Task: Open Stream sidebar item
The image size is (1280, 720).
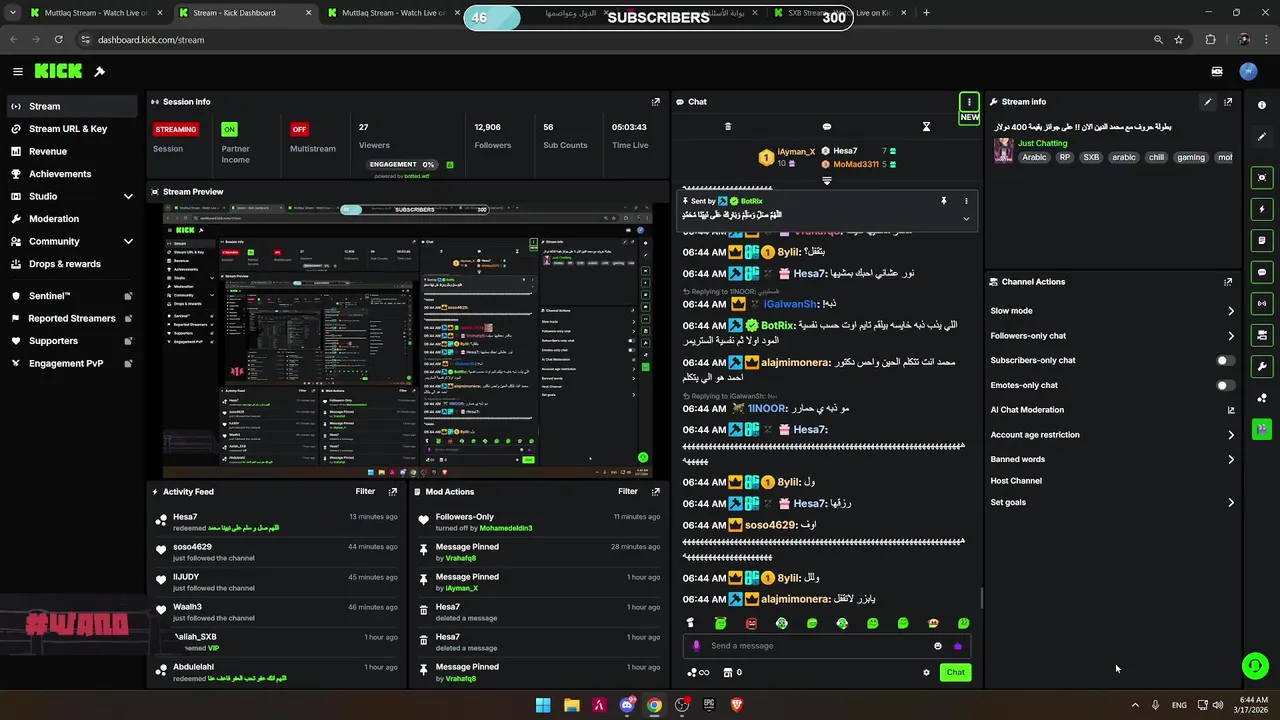Action: (71, 106)
